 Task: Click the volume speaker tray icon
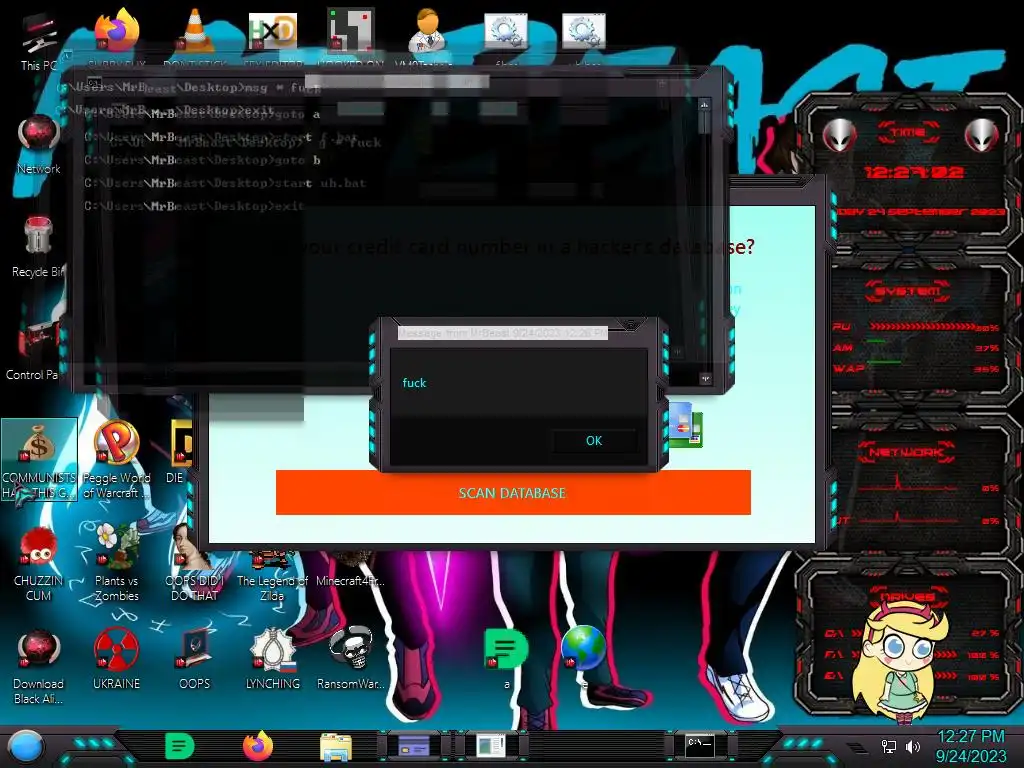(x=913, y=746)
